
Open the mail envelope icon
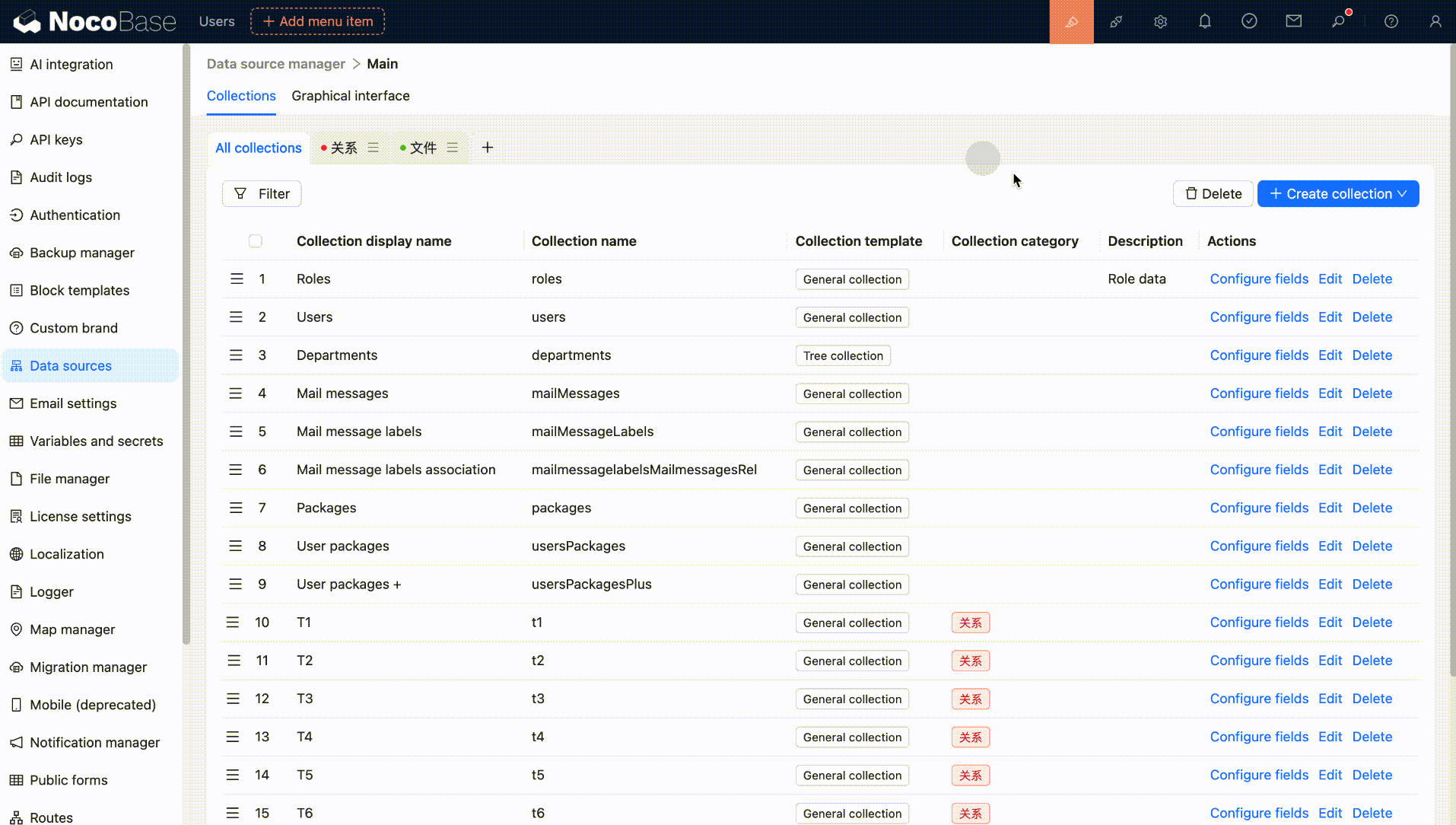pyautogui.click(x=1293, y=22)
